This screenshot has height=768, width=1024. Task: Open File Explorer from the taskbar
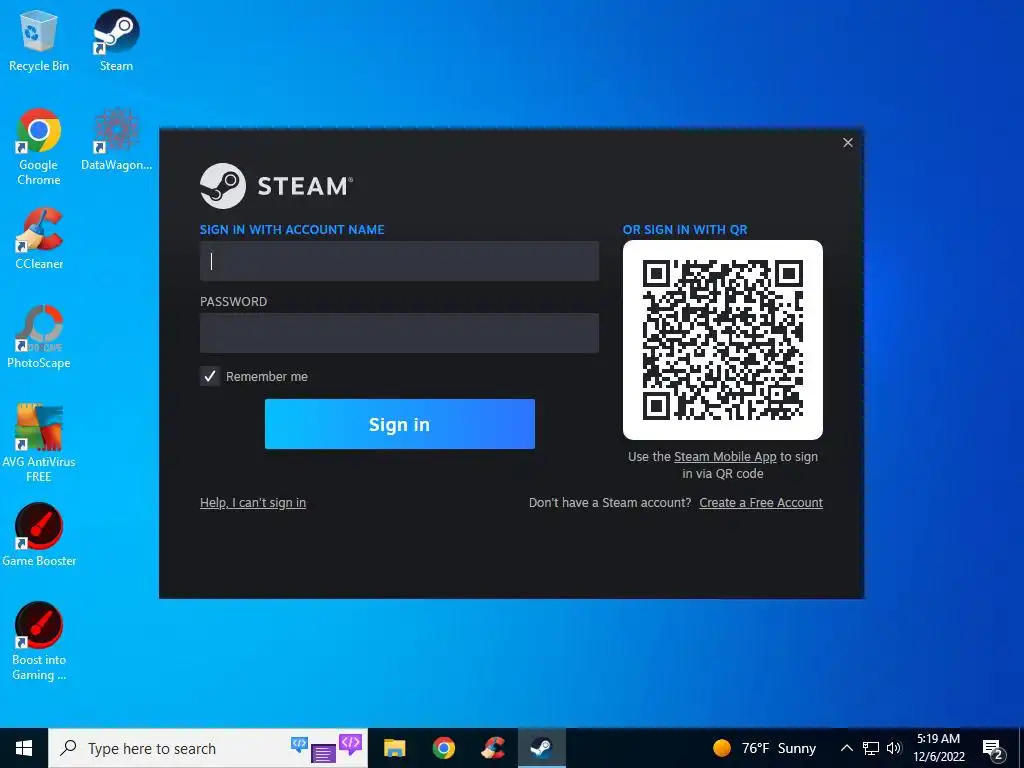point(394,748)
